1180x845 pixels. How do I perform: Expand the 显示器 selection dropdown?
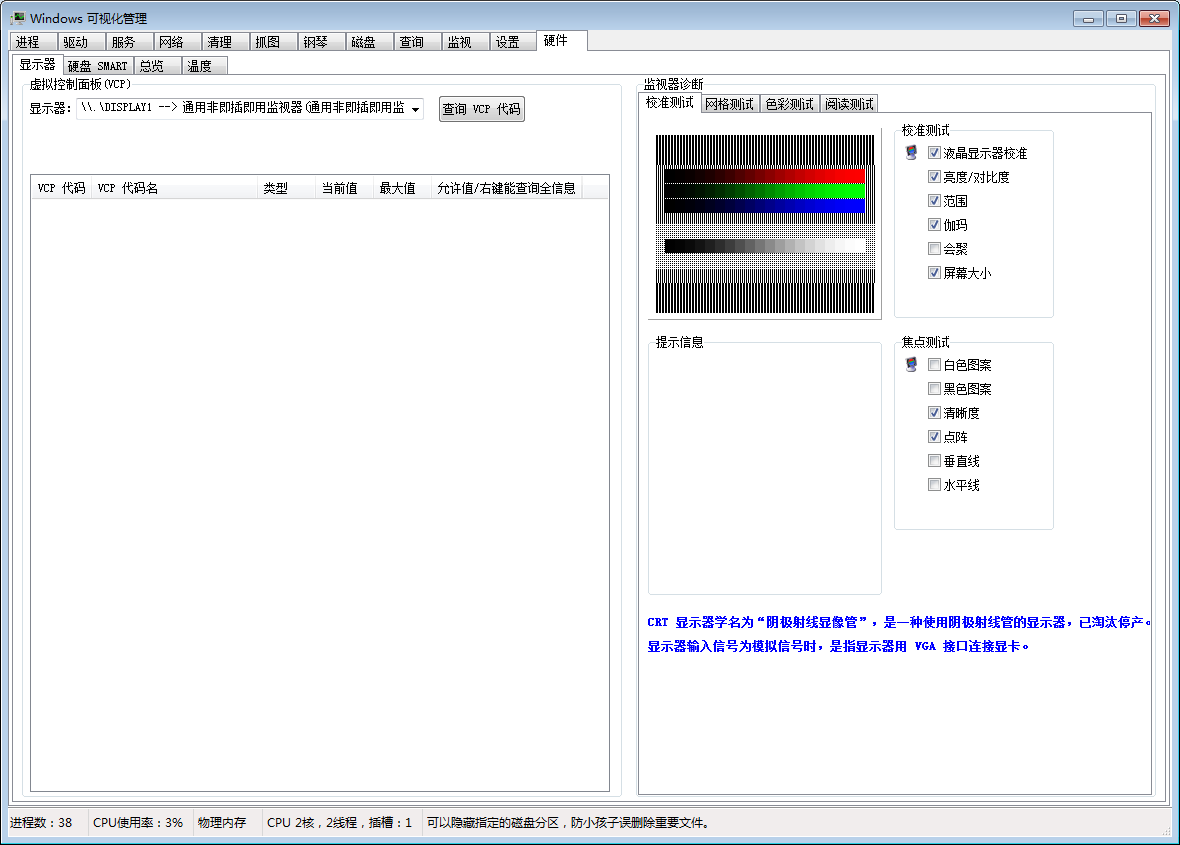[415, 109]
